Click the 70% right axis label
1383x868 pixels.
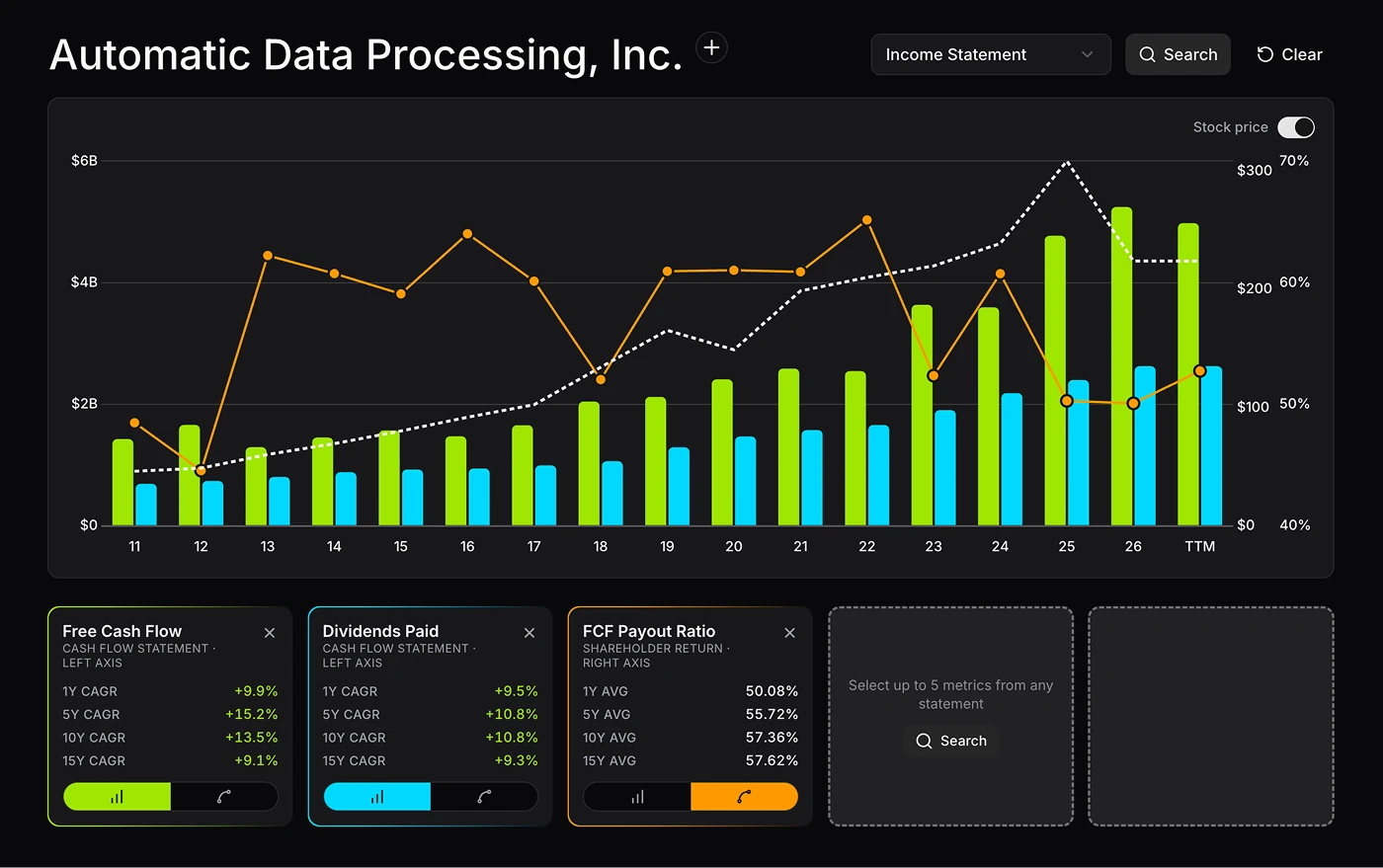(1294, 161)
